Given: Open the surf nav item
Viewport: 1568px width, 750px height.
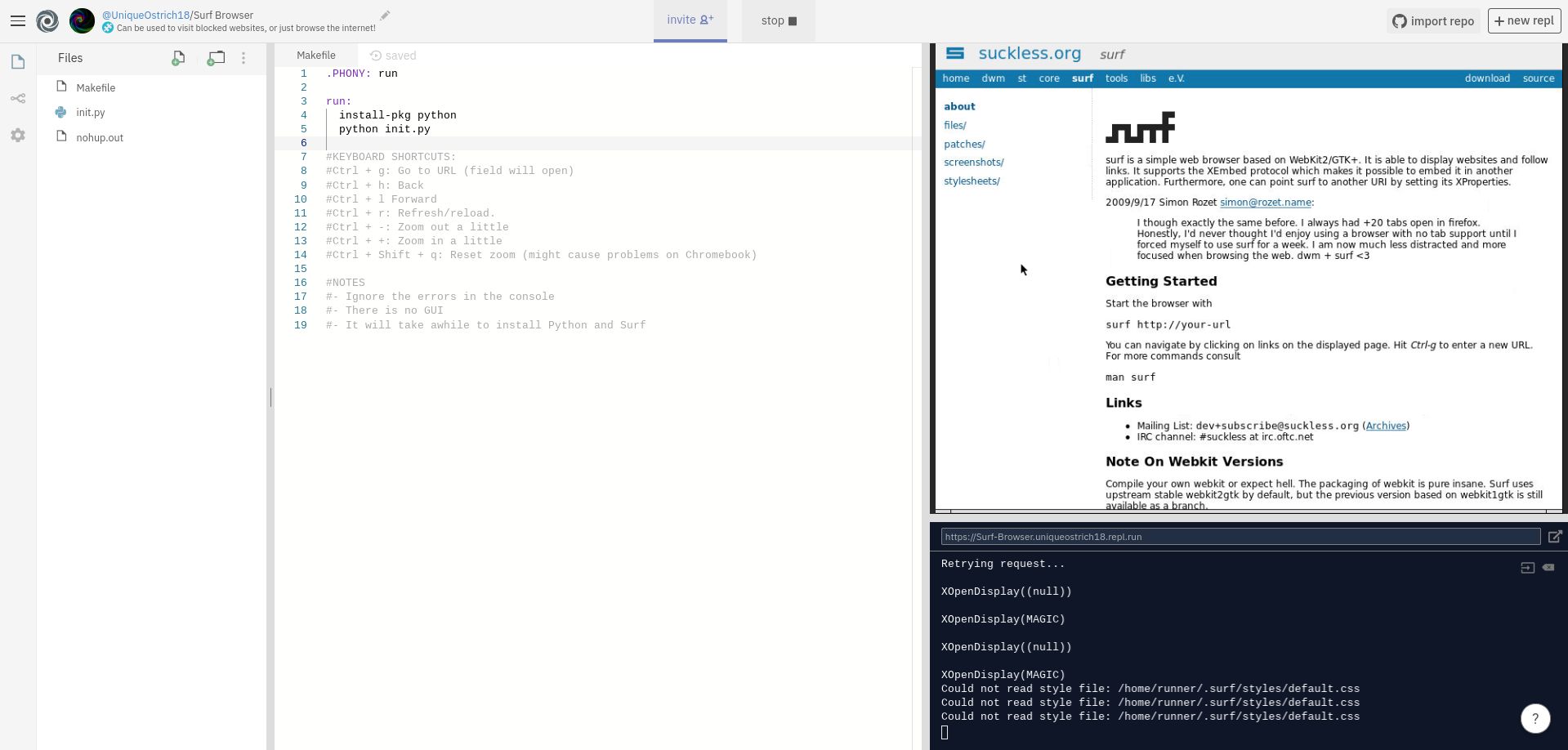Looking at the screenshot, I should click(x=1083, y=78).
